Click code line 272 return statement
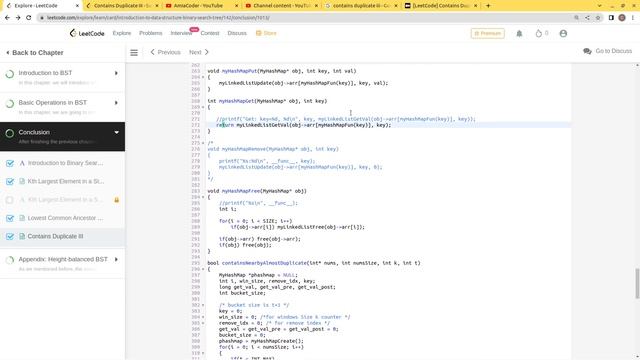Viewport: 640px width, 360px height. 304,125
